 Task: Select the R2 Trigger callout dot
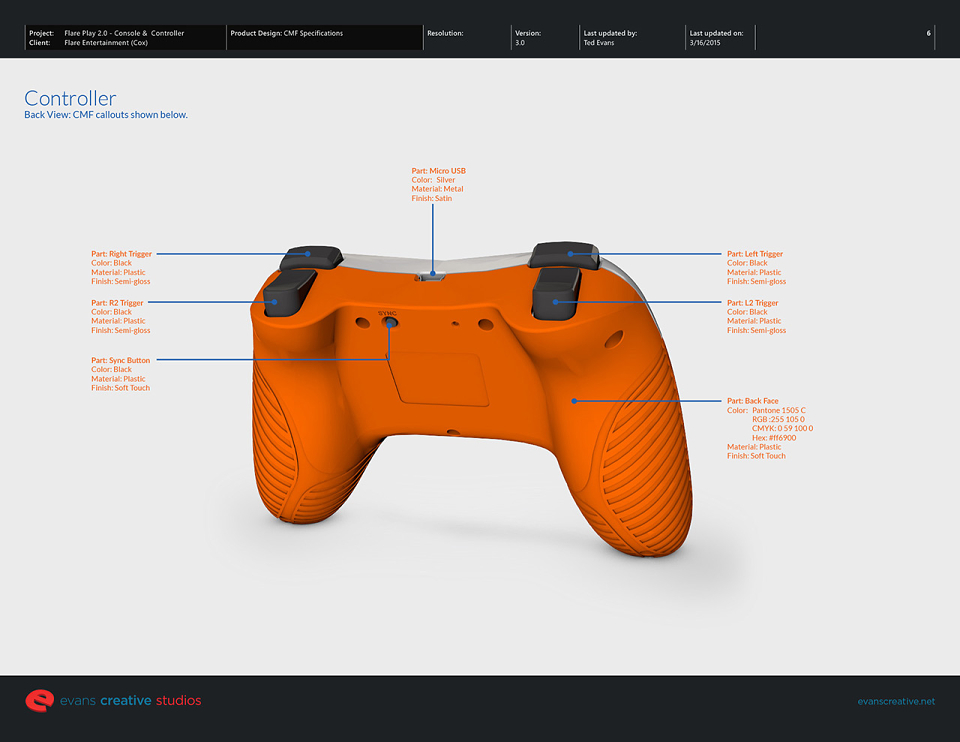coord(275,302)
